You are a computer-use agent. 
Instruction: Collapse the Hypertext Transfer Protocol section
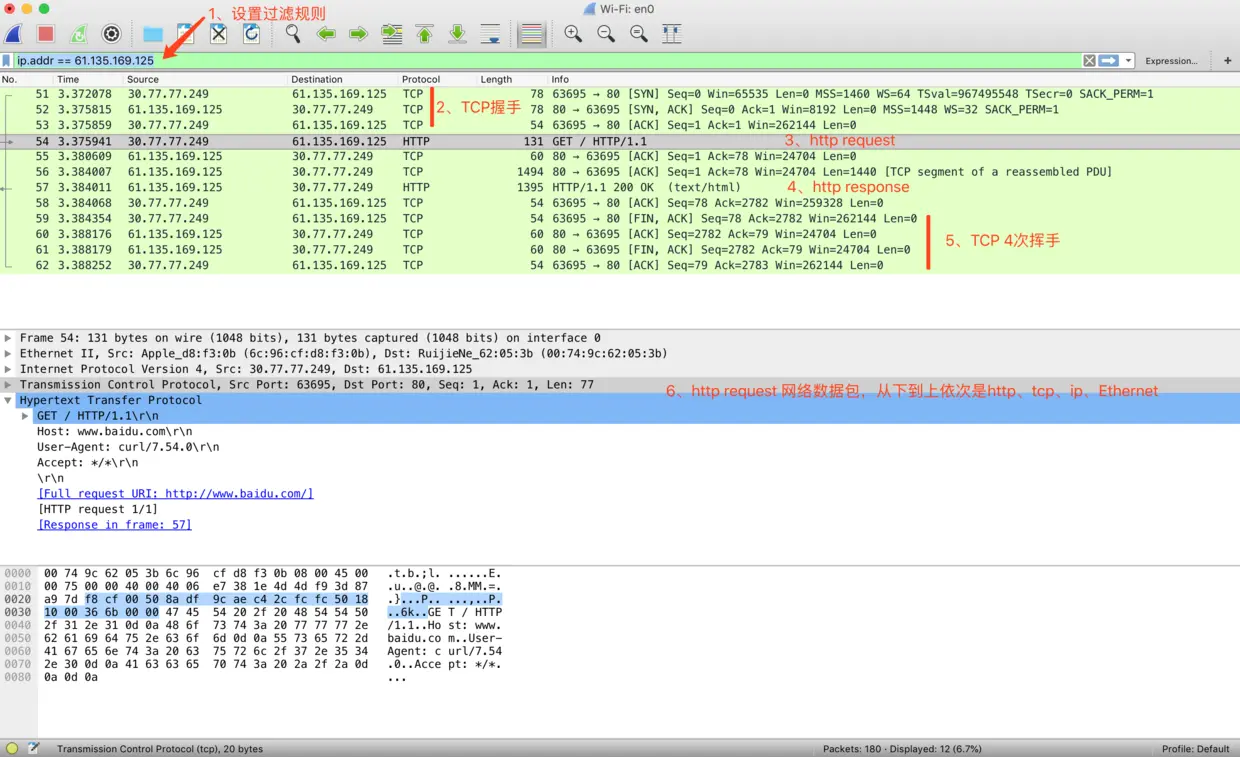click(9, 400)
